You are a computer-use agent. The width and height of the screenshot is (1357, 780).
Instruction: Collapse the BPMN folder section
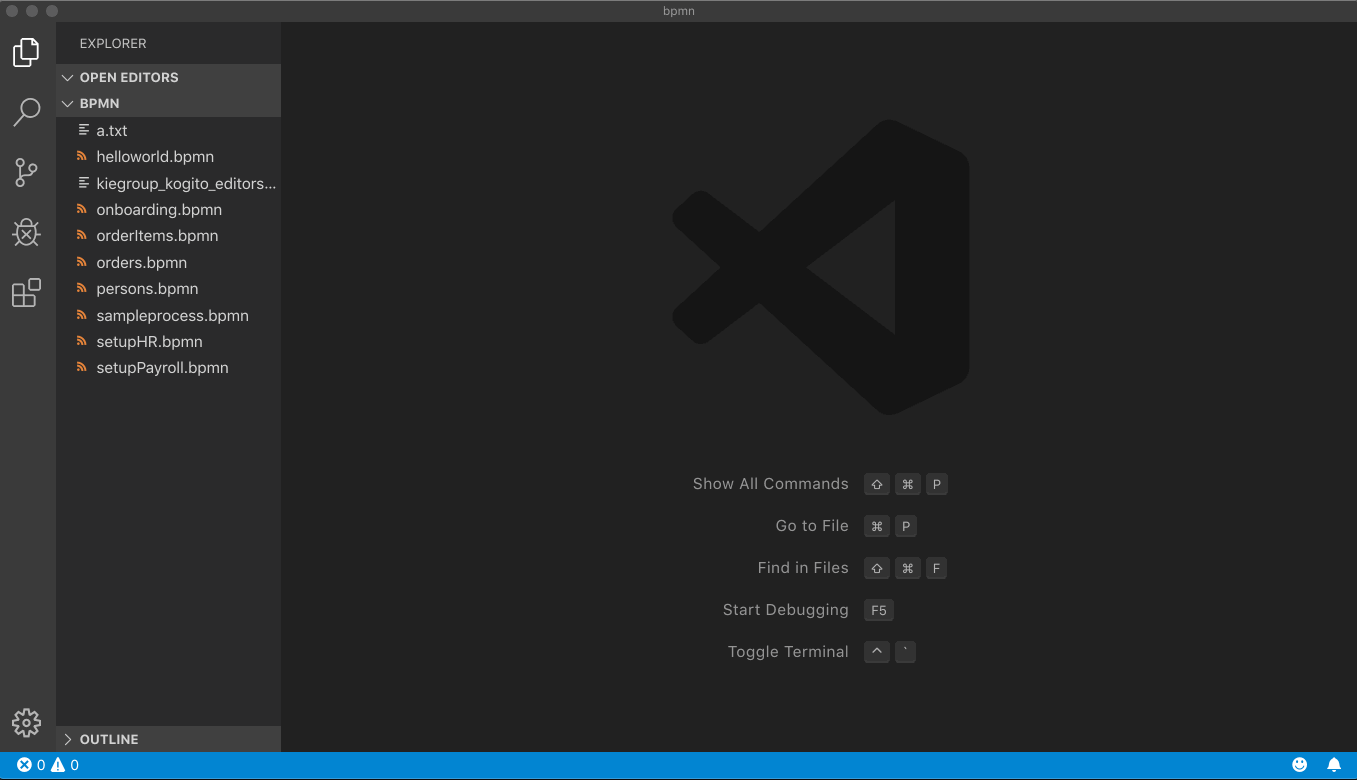coord(99,104)
